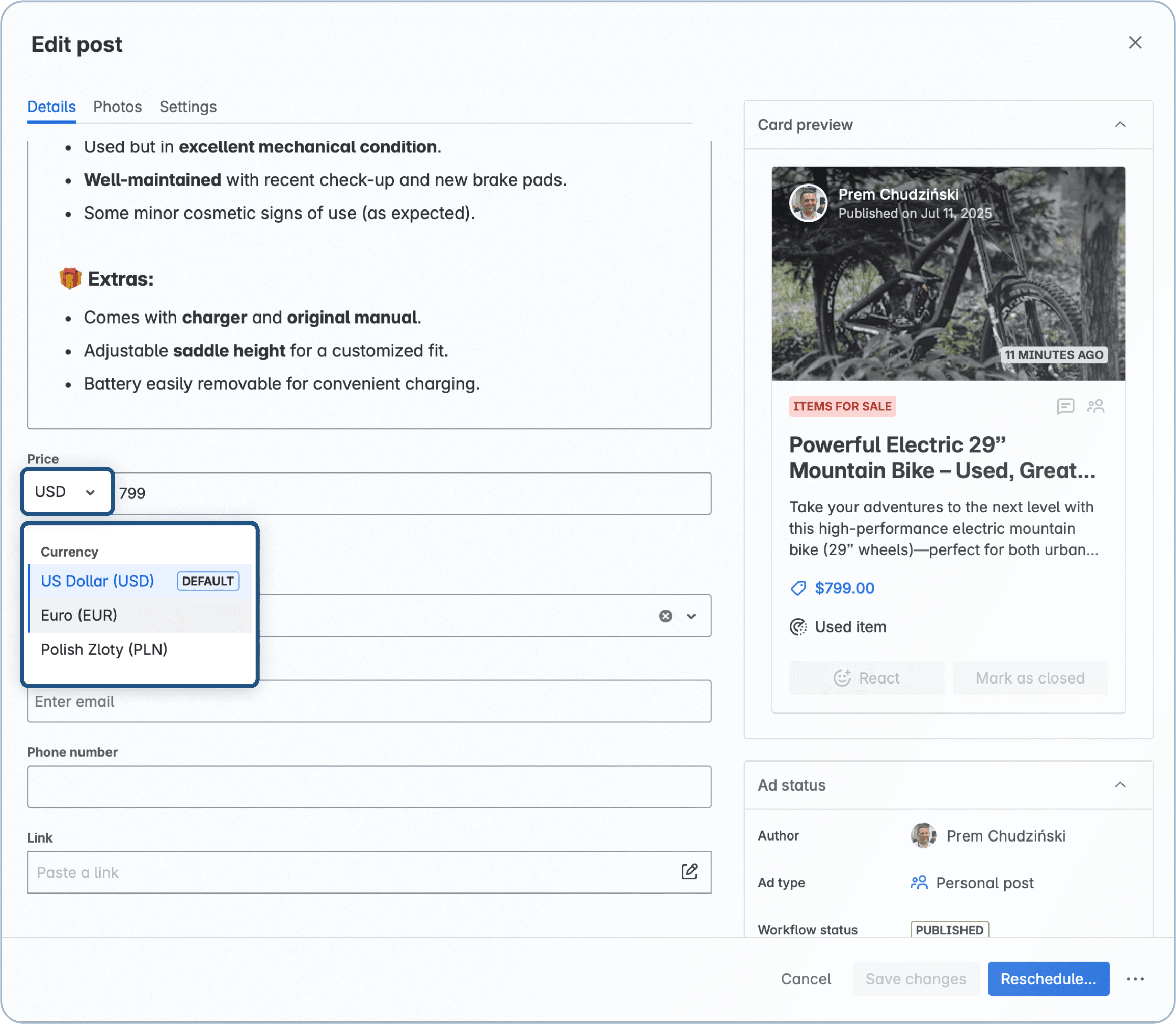Viewport: 1176px width, 1024px height.
Task: Click the Cancel button
Action: (x=806, y=979)
